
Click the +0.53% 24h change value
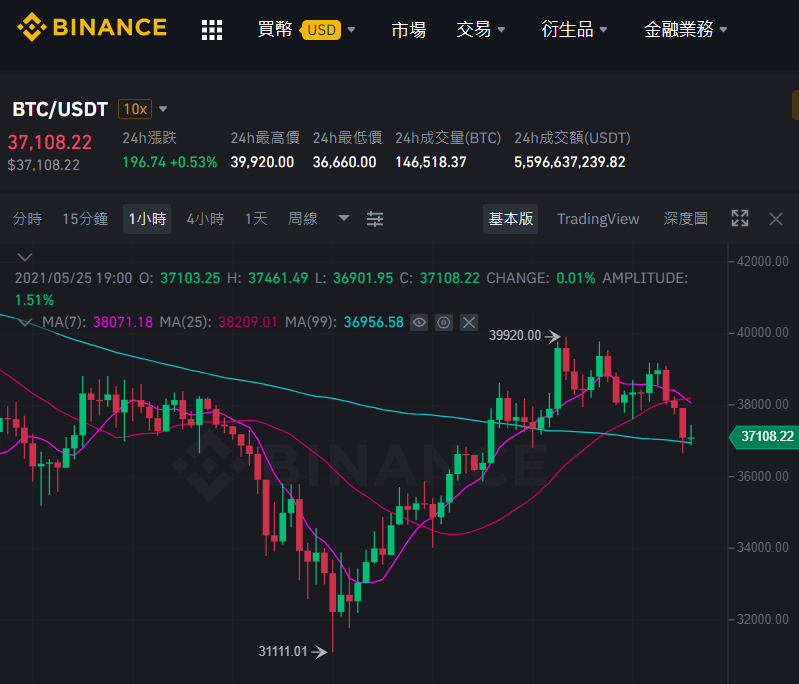tap(194, 162)
